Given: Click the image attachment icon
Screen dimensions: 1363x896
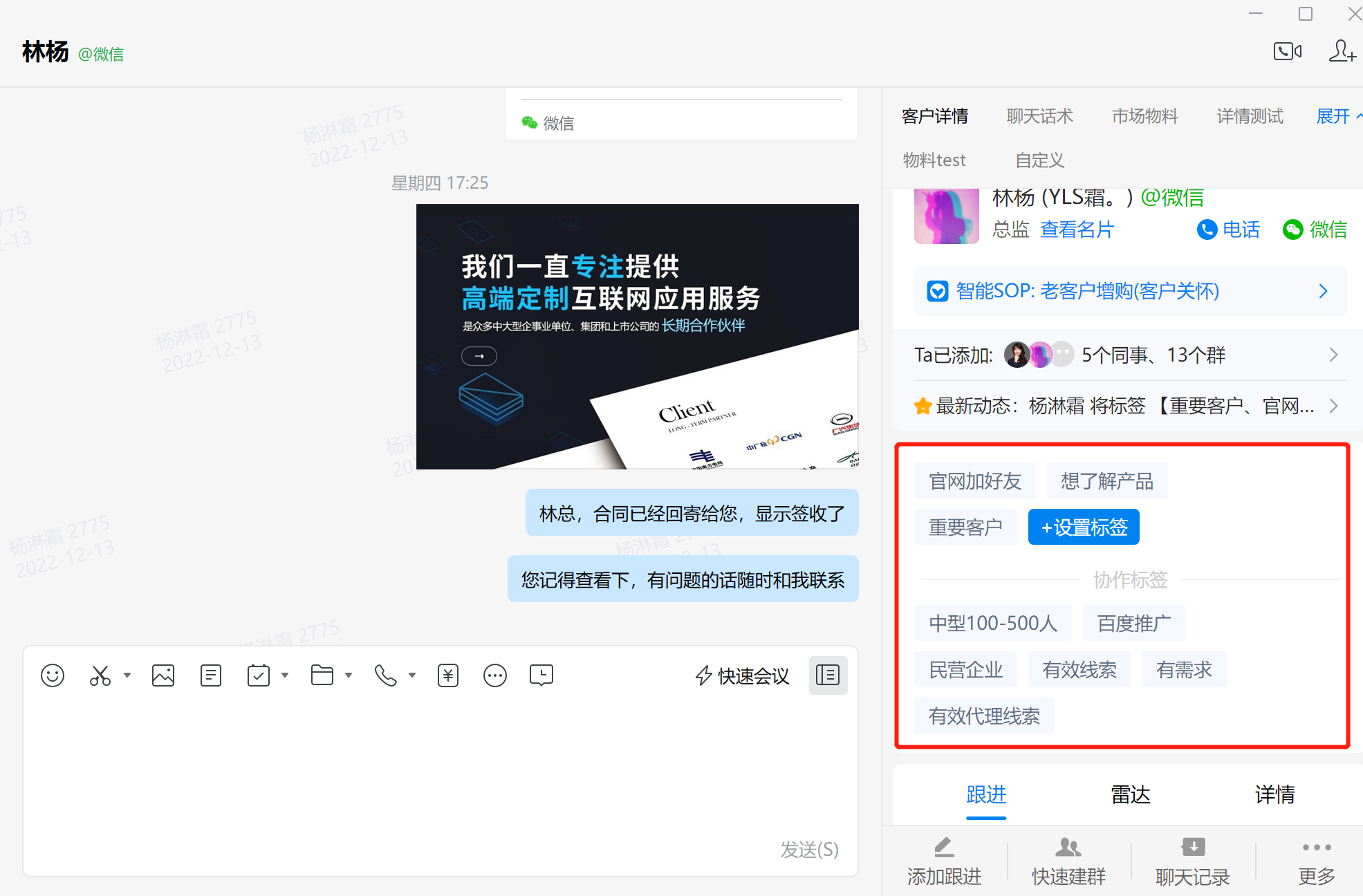Looking at the screenshot, I should coord(163,675).
